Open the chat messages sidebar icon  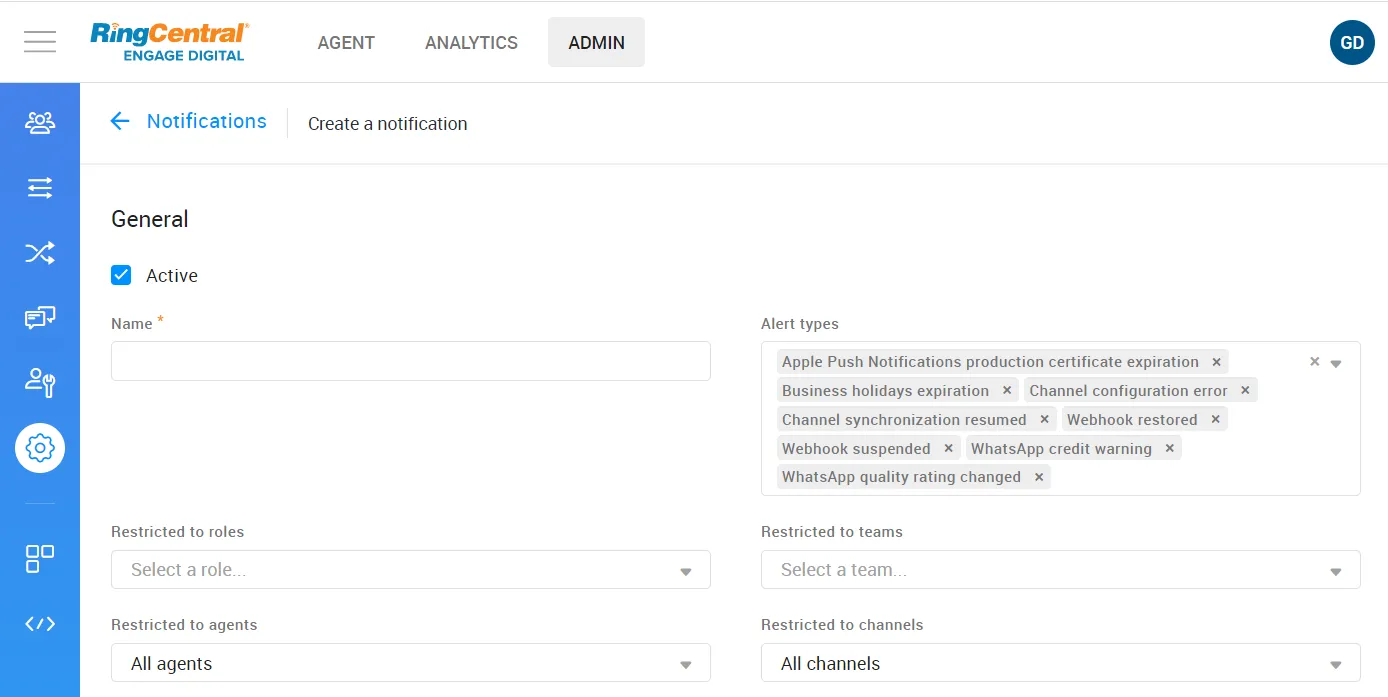[x=40, y=318]
